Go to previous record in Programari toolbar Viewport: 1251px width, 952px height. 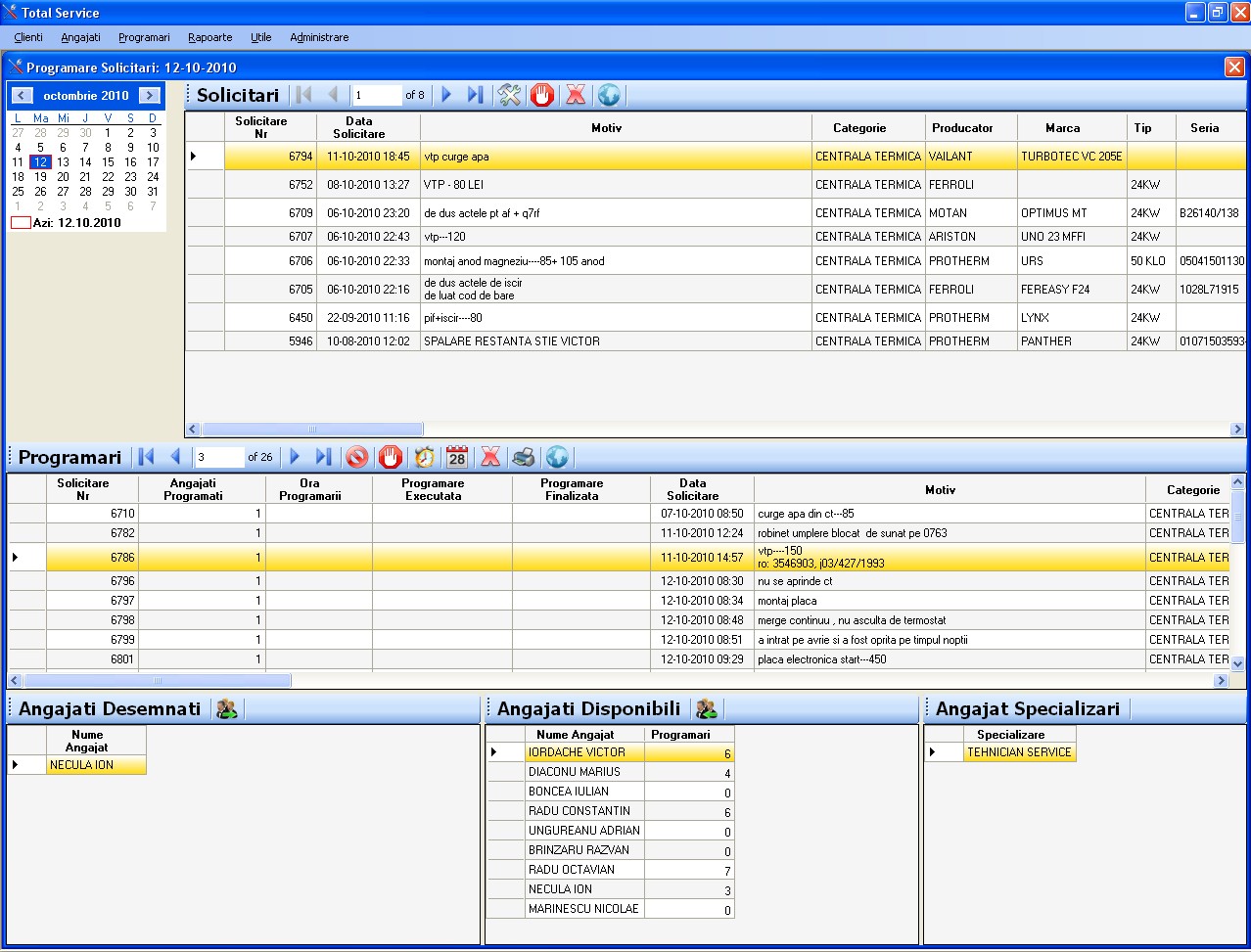coord(176,457)
